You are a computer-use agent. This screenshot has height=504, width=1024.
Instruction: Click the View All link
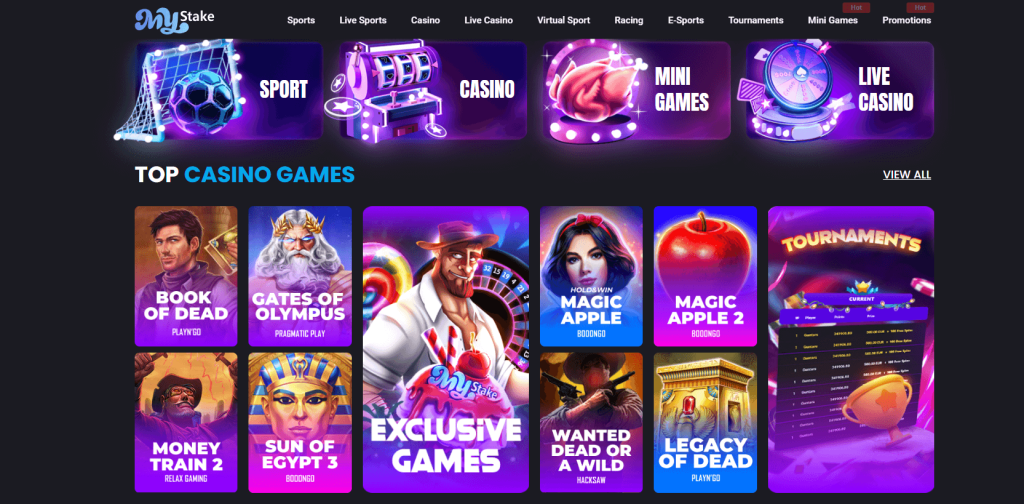tap(907, 174)
